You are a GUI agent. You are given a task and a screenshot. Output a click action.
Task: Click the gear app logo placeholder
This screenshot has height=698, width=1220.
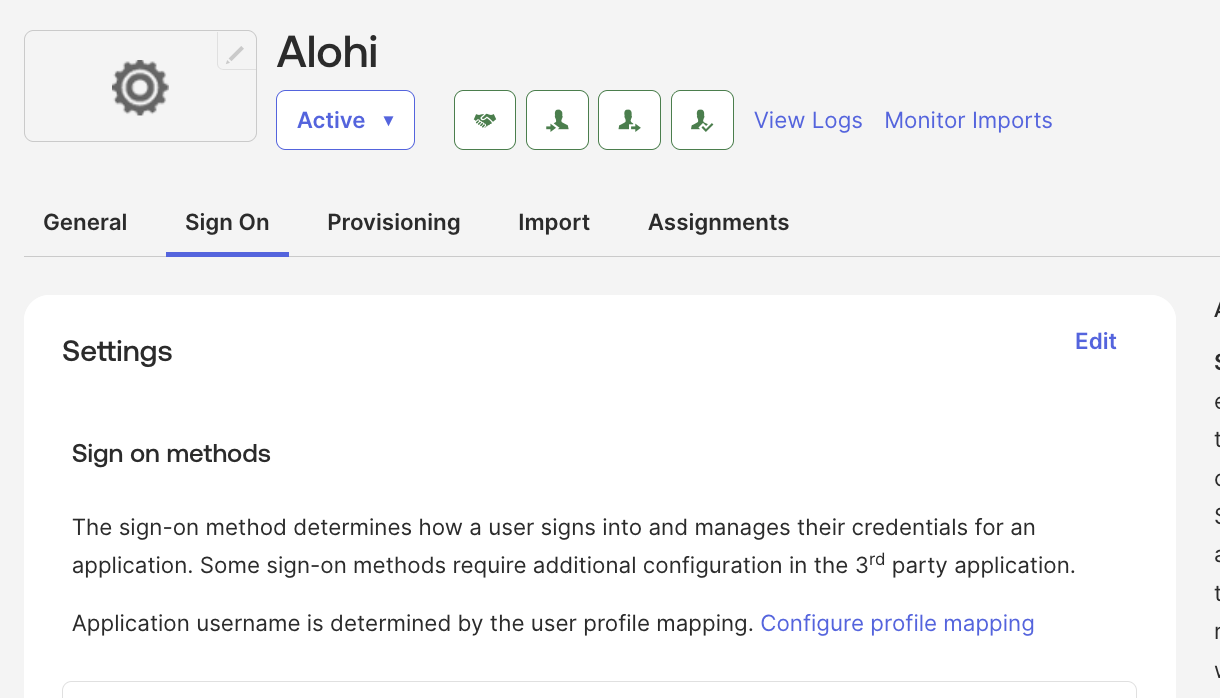pos(140,87)
